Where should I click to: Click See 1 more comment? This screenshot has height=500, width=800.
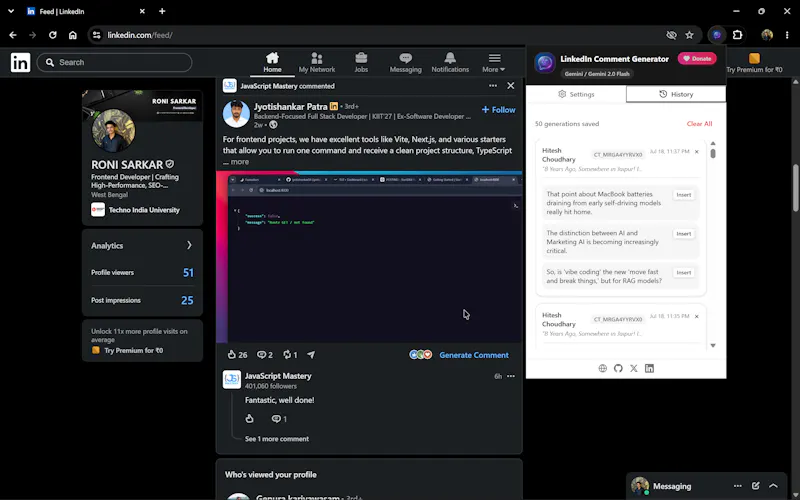click(x=277, y=439)
